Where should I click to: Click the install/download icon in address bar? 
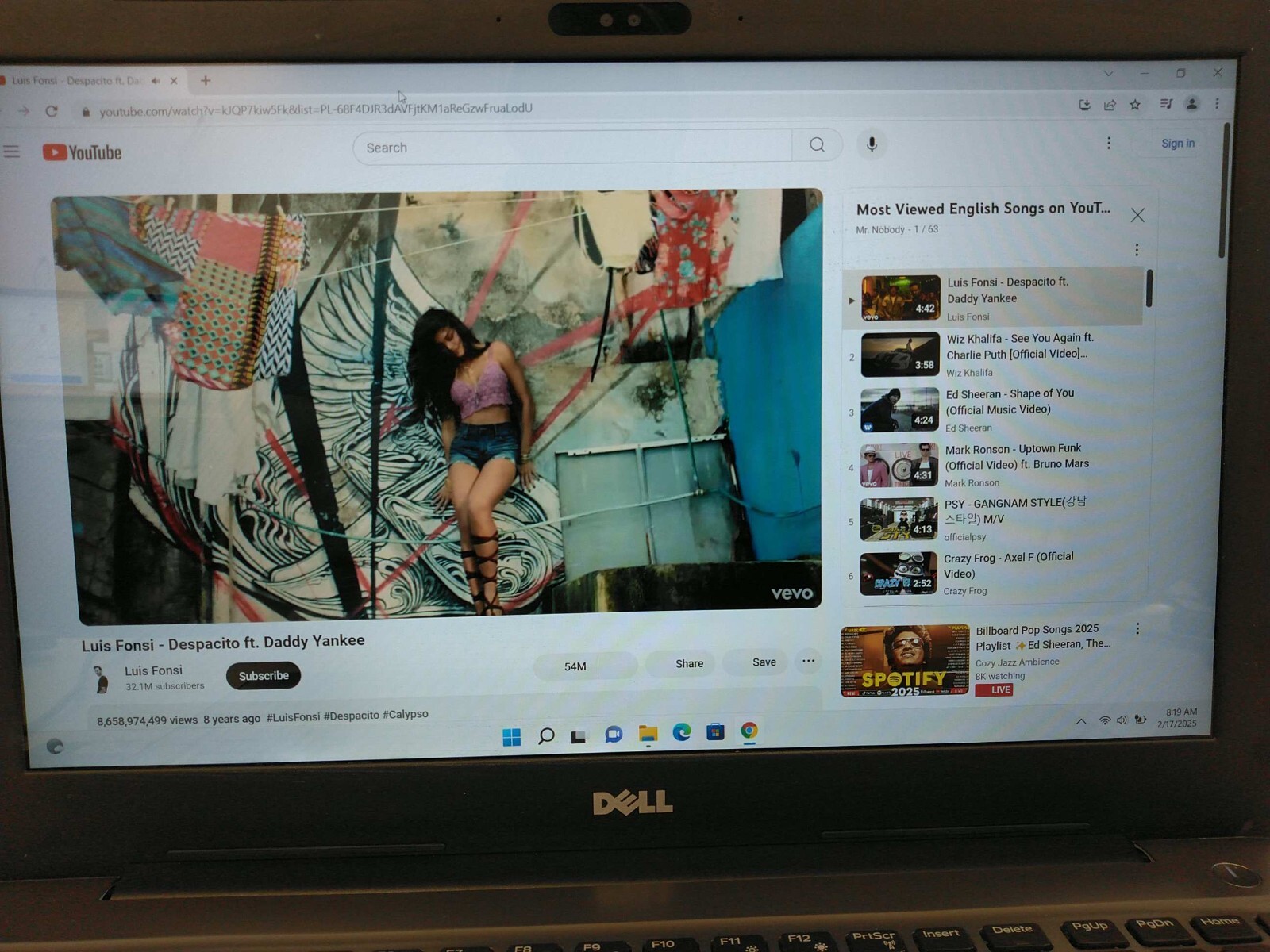click(x=1084, y=105)
